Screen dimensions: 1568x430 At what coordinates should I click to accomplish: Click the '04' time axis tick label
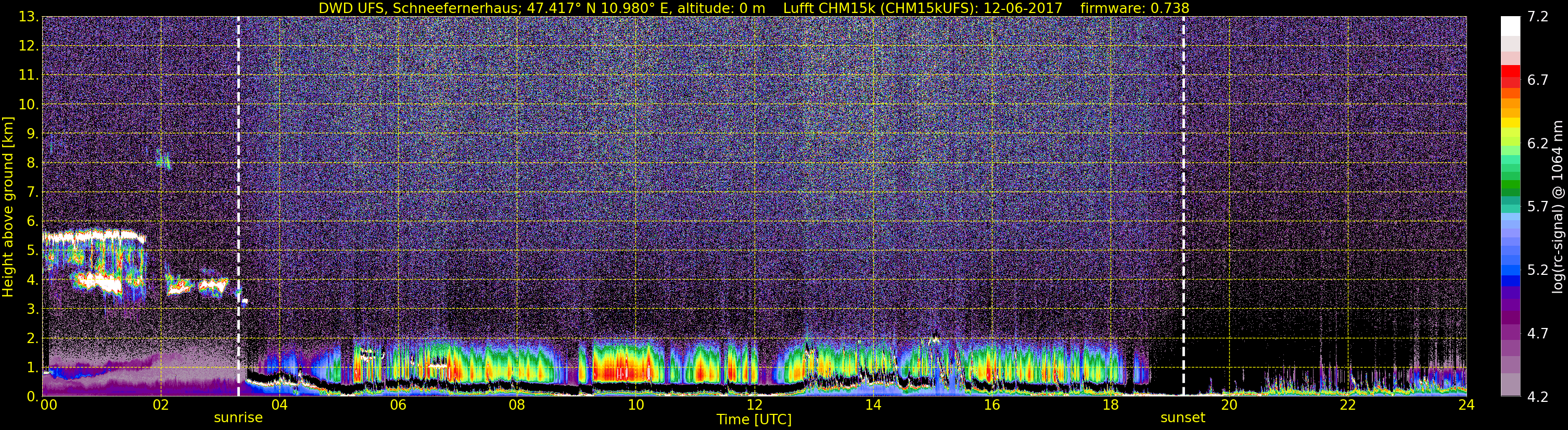pyautogui.click(x=279, y=405)
